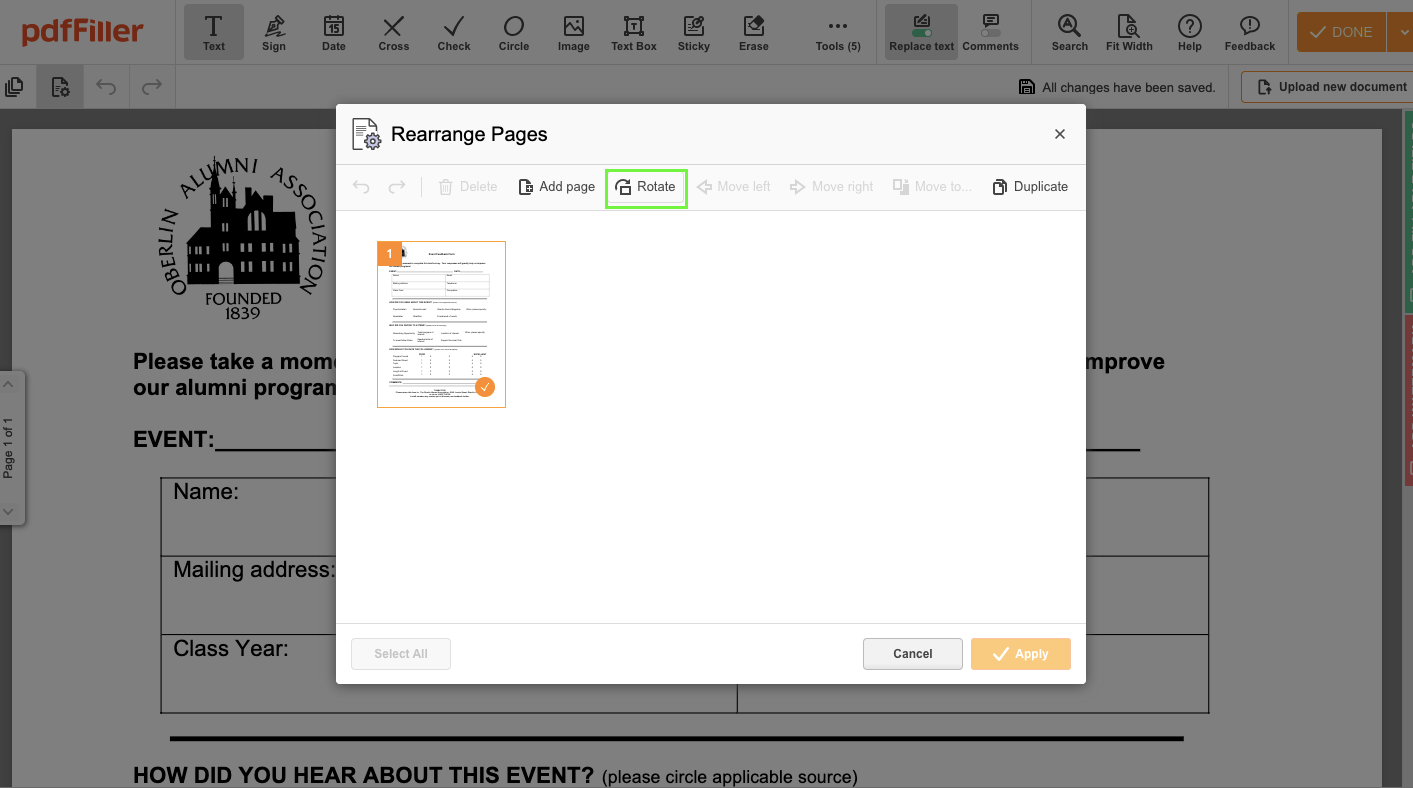The image size is (1413, 788).
Task: Open the Search function
Action: point(1068,31)
